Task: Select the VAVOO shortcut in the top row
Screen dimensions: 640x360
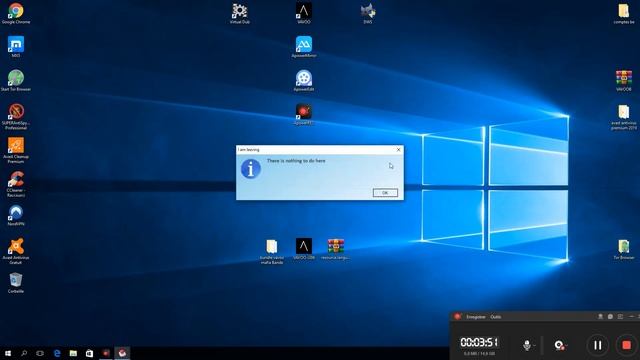Action: coord(304,13)
